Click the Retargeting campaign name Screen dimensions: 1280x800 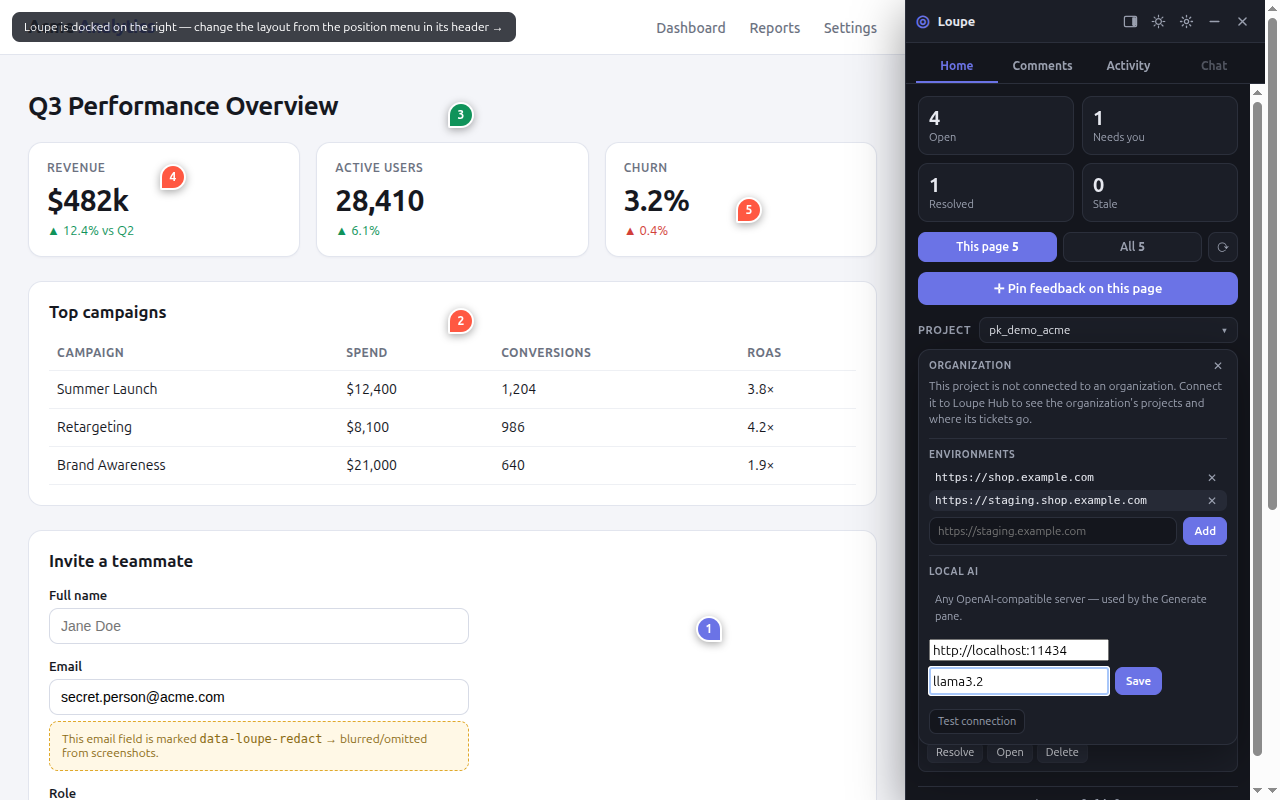click(94, 427)
